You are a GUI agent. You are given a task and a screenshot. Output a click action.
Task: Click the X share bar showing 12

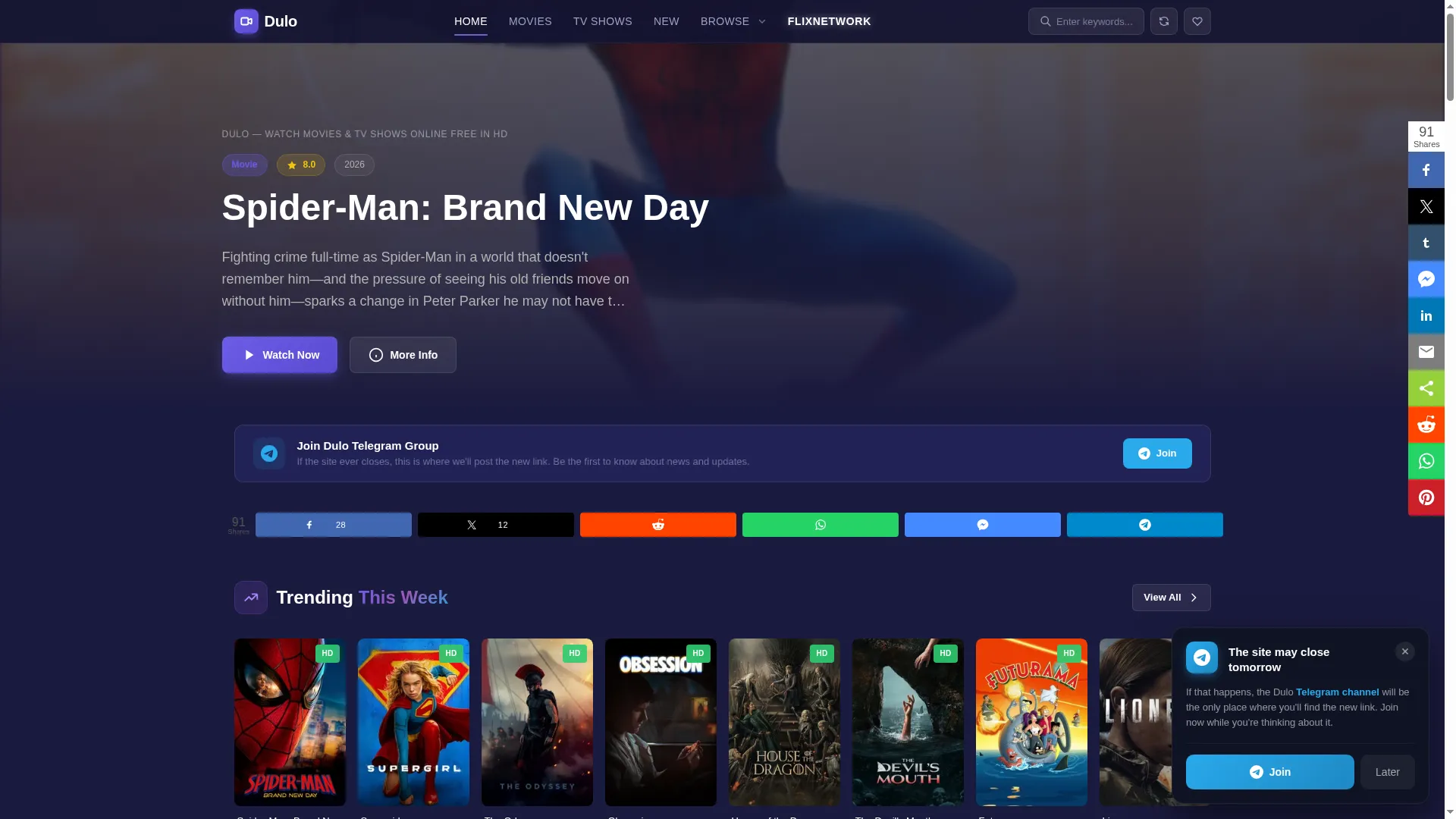(x=496, y=525)
